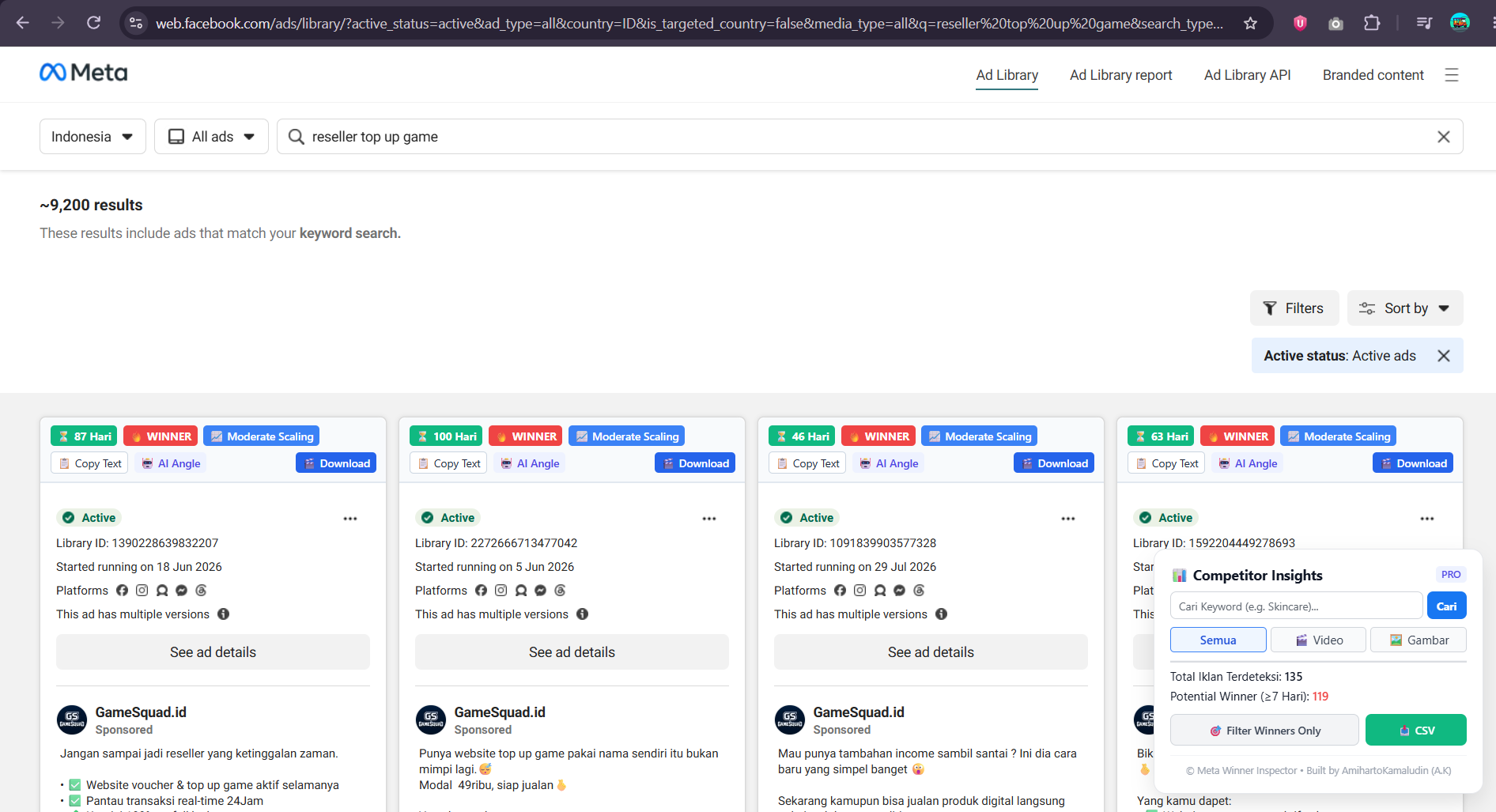Open the media control playlist icon
The width and height of the screenshot is (1496, 812).
pos(1424,23)
